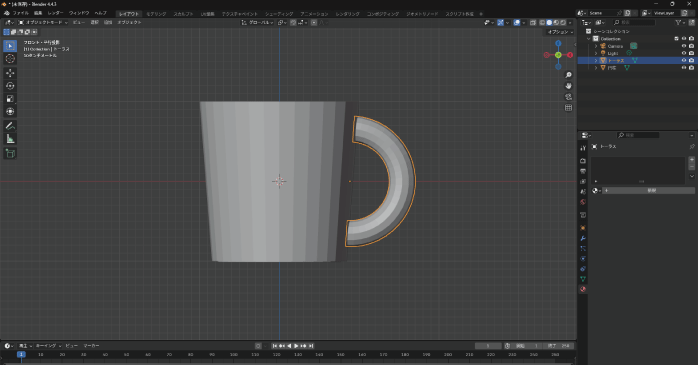Open the Object Constraints properties tab
This screenshot has height=365, width=698.
pos(583,269)
